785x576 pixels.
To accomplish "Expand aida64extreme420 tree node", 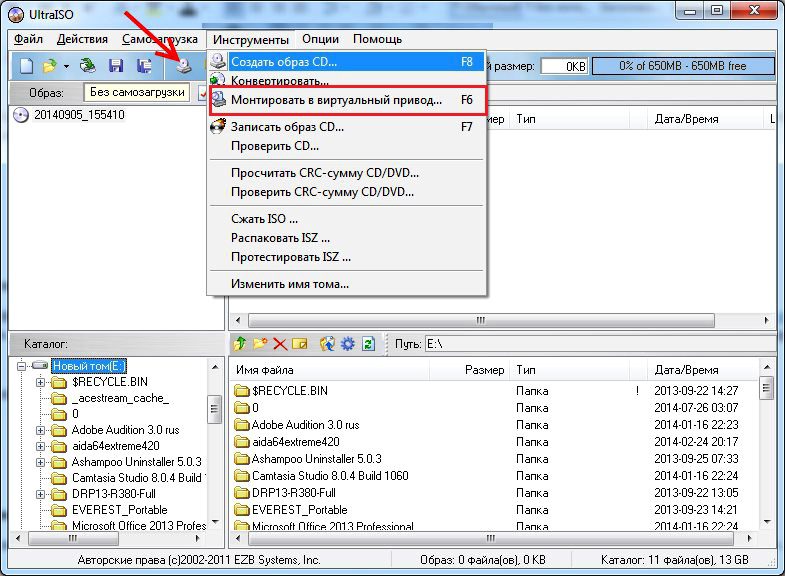I will (41, 446).
